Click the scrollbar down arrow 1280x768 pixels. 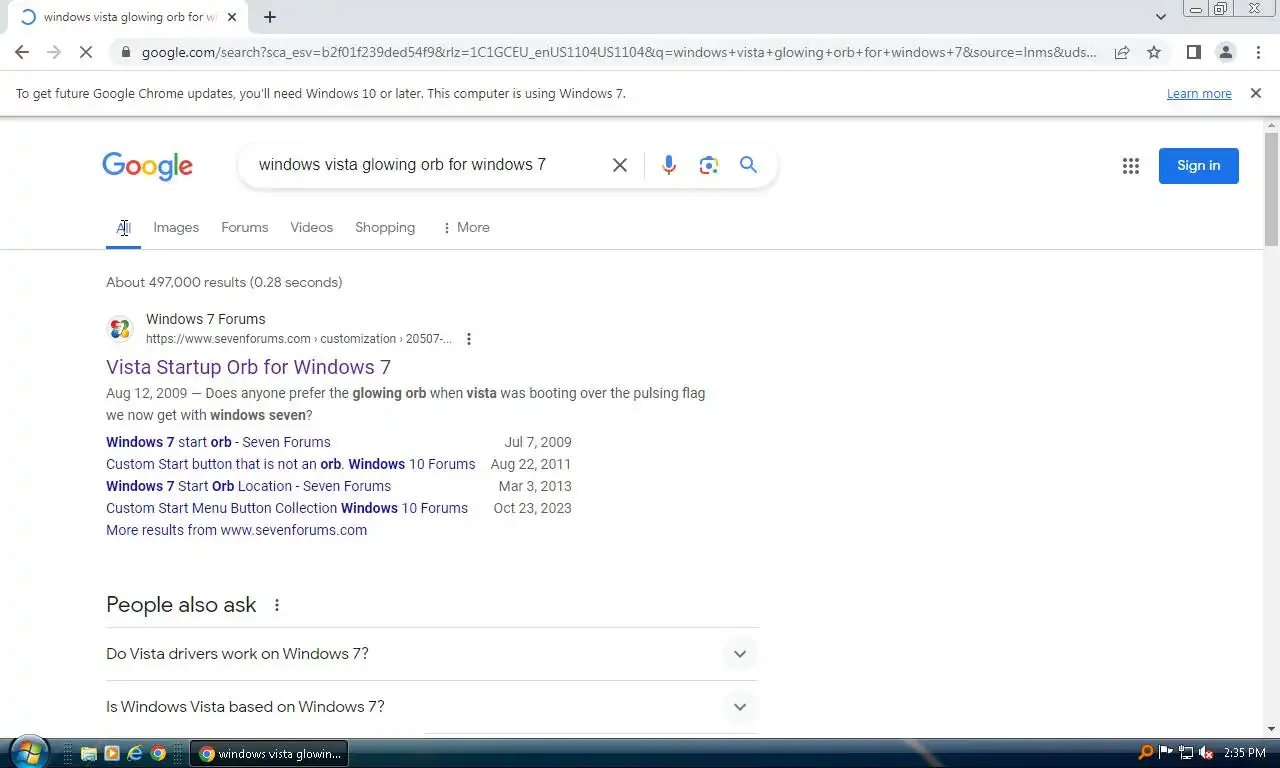(1271, 729)
